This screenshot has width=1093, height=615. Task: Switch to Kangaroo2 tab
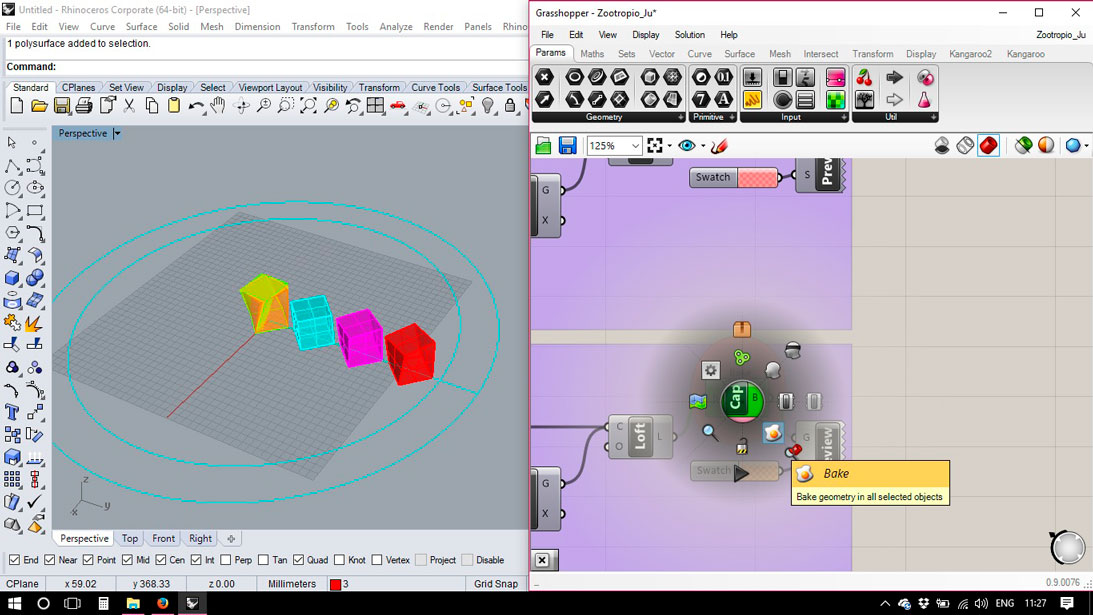[970, 54]
